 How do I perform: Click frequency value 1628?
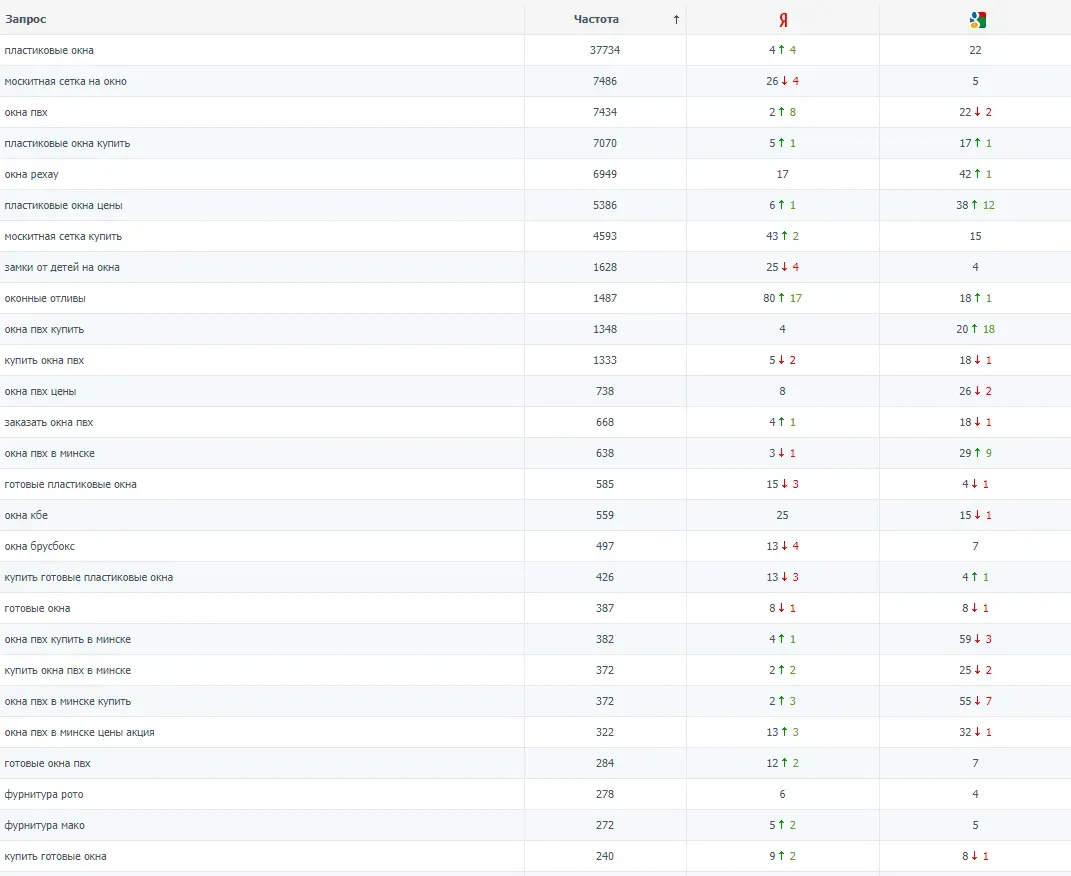(x=605, y=267)
